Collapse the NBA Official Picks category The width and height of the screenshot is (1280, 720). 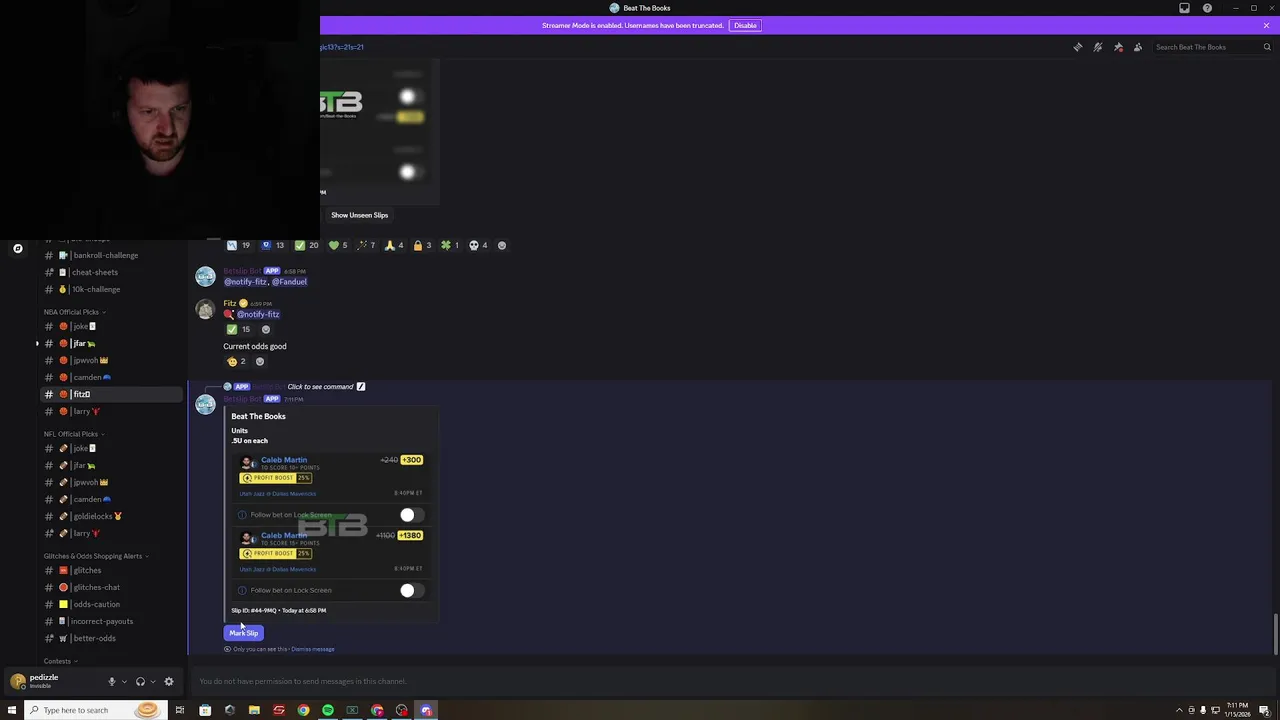[74, 312]
